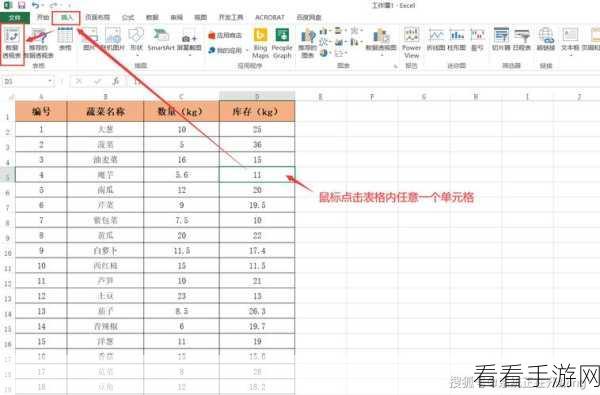Expand the column chart type dropdown arrow
Image resolution: width=600 pixels, height=395 pixels.
(x=331, y=31)
